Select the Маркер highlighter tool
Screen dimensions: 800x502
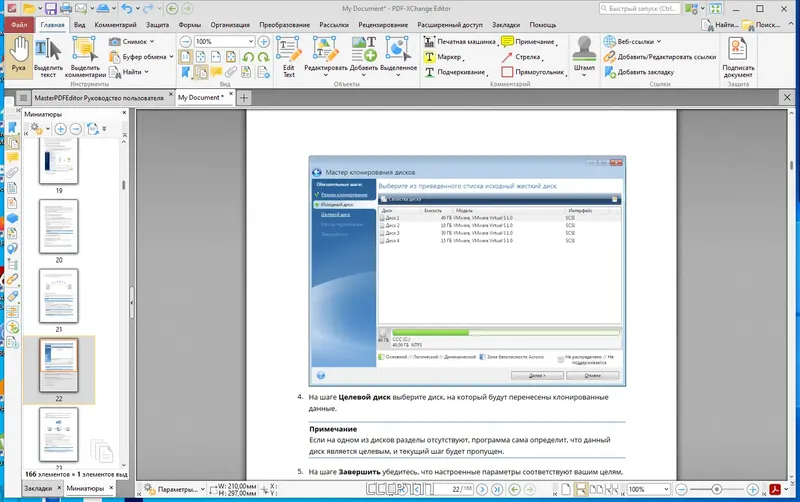coord(443,57)
